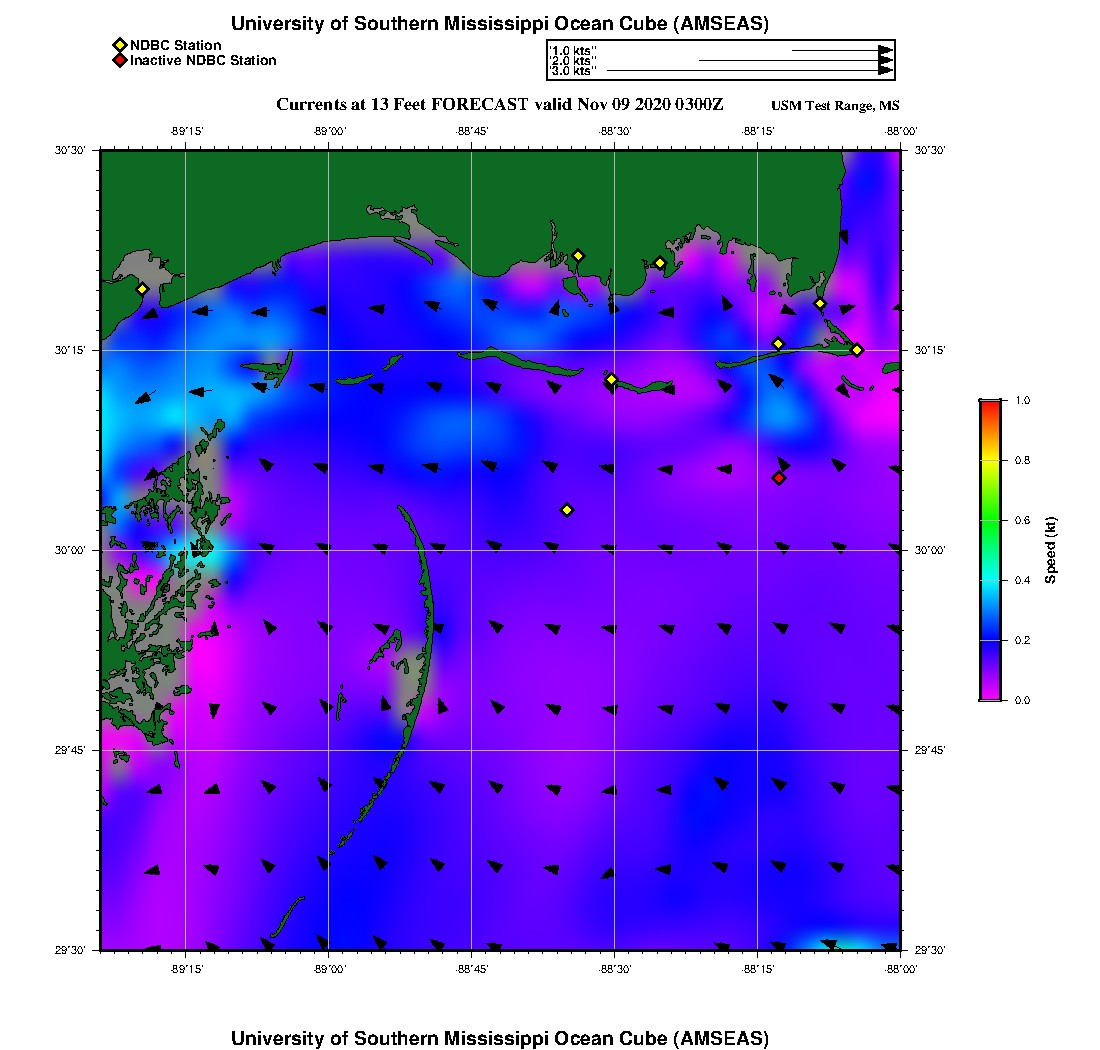Click the 3.0 kts arrow scale label
This screenshot has height=1050, width=1100.
point(572,71)
